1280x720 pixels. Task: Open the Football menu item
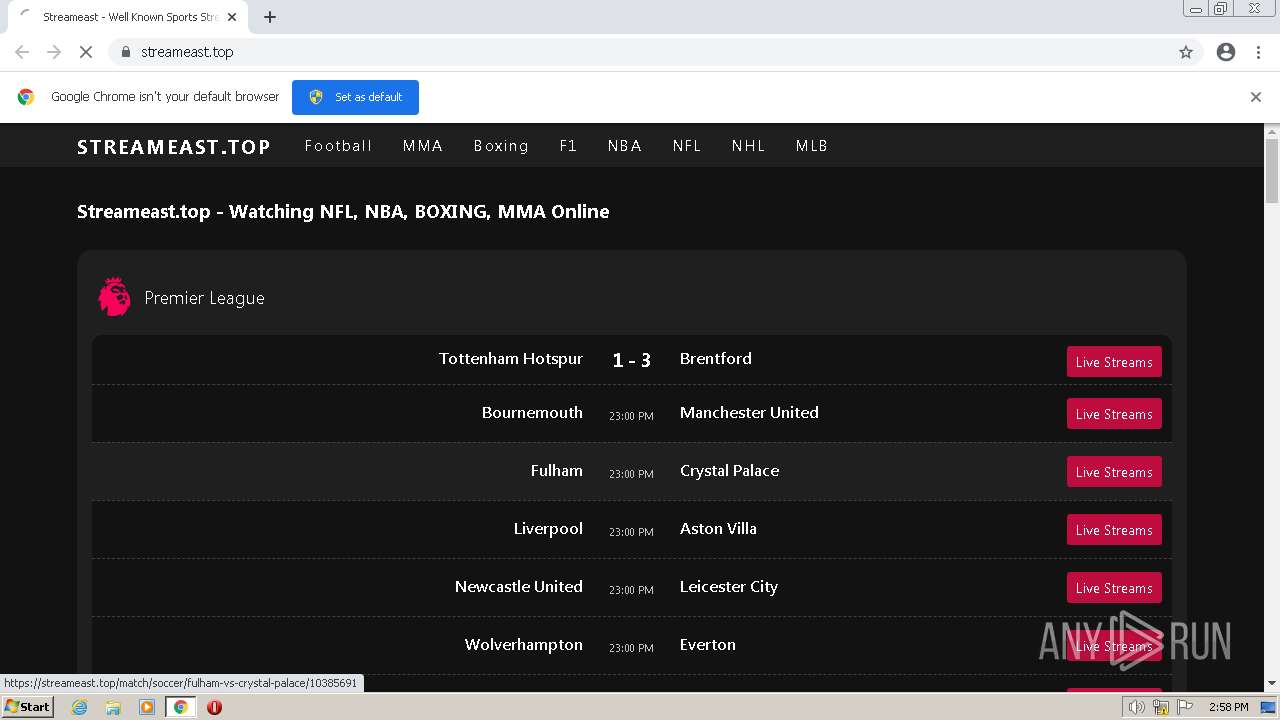[338, 146]
